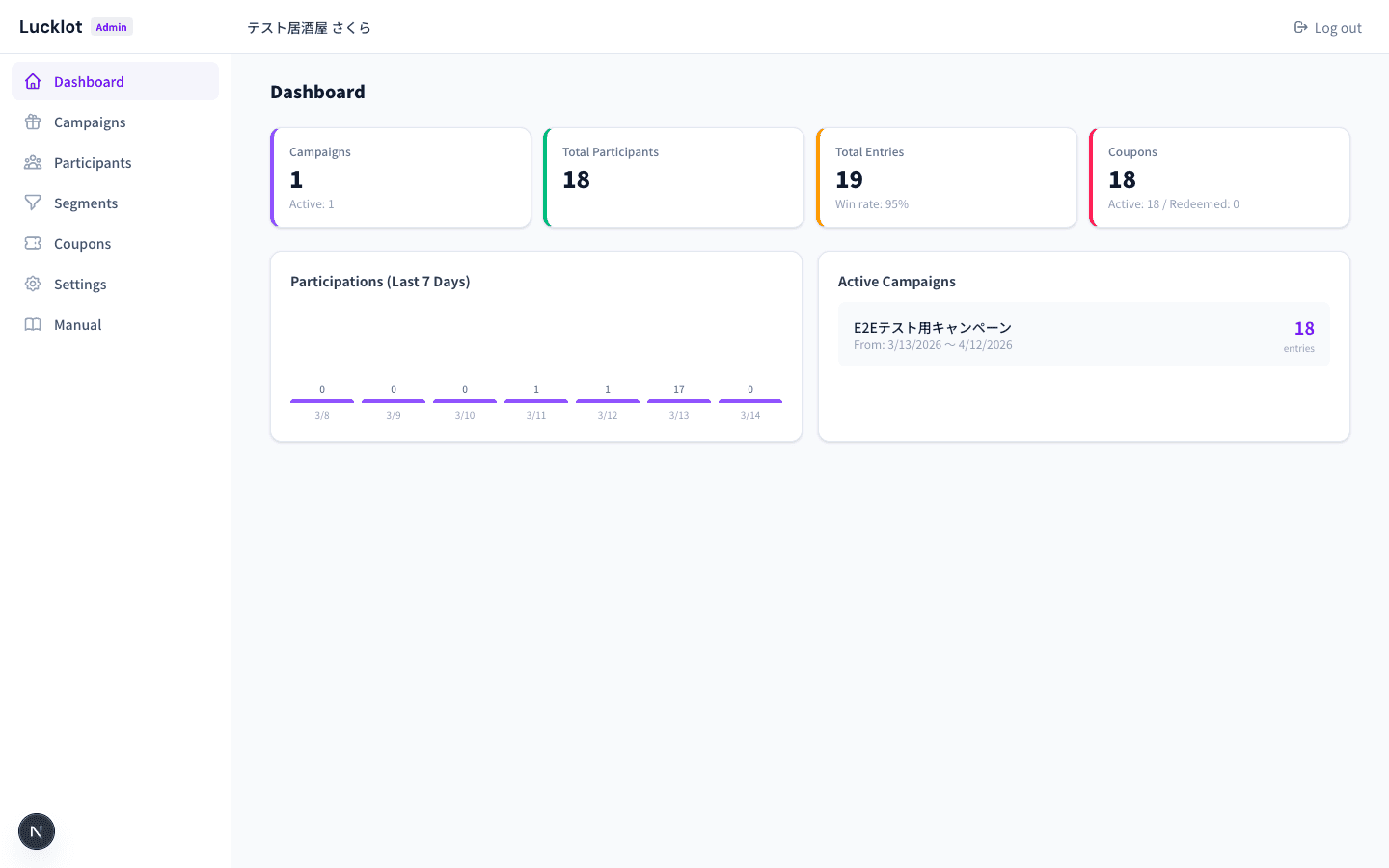Click the Total Participants card showing 18

(x=673, y=176)
